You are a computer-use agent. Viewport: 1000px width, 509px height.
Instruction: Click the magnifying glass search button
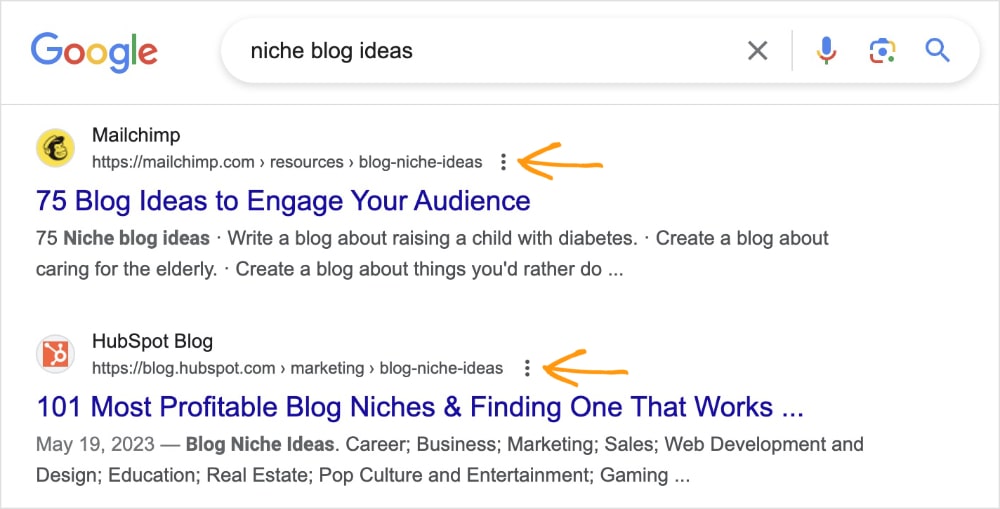[x=937, y=50]
